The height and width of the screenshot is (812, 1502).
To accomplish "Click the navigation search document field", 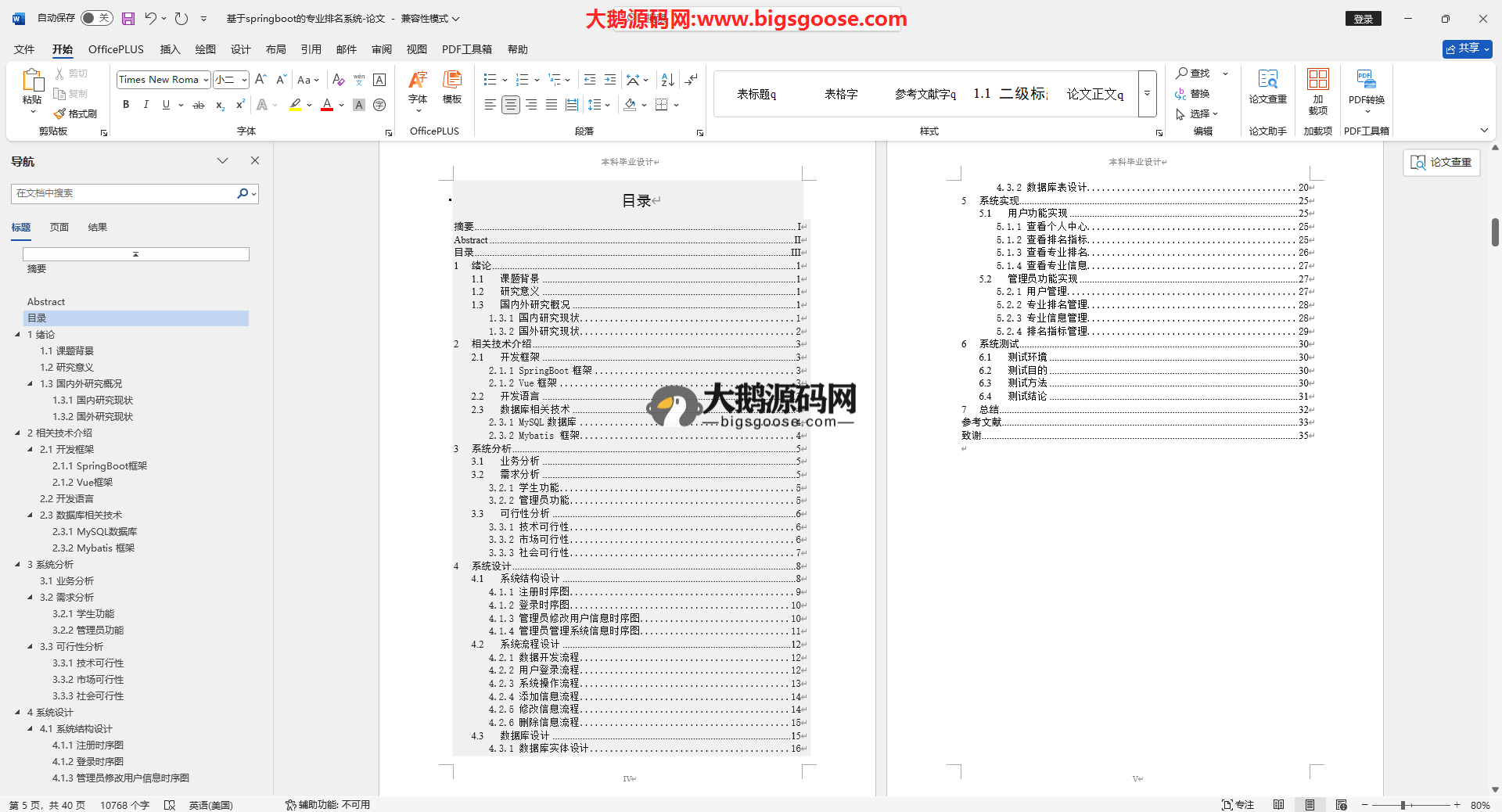I will (x=125, y=193).
